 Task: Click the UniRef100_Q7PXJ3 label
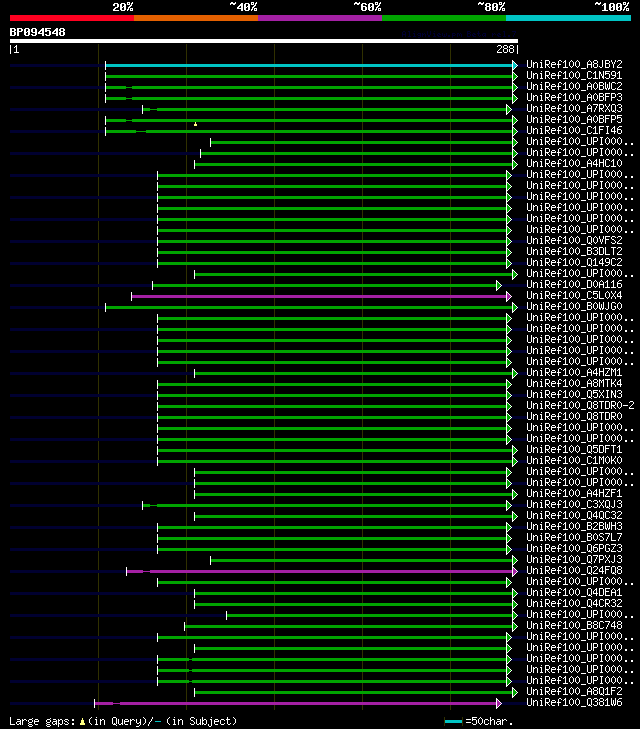tap(574, 559)
